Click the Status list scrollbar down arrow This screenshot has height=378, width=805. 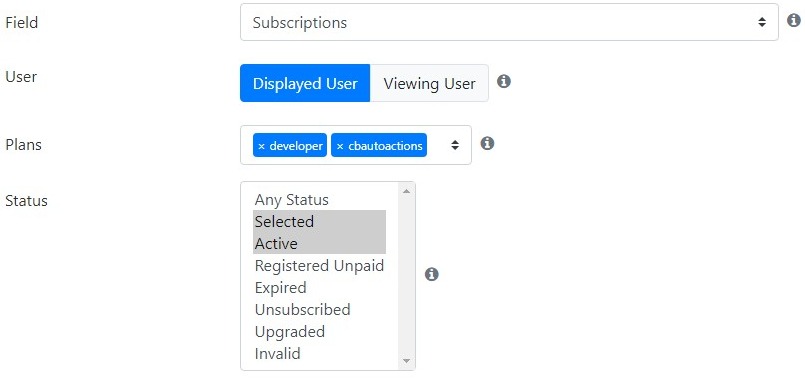pyautogui.click(x=407, y=361)
